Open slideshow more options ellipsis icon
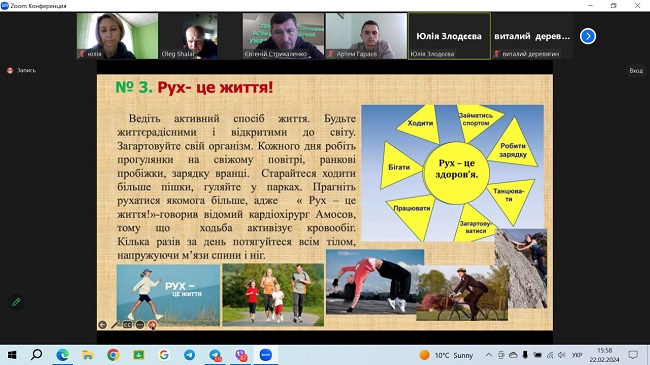 [140, 325]
